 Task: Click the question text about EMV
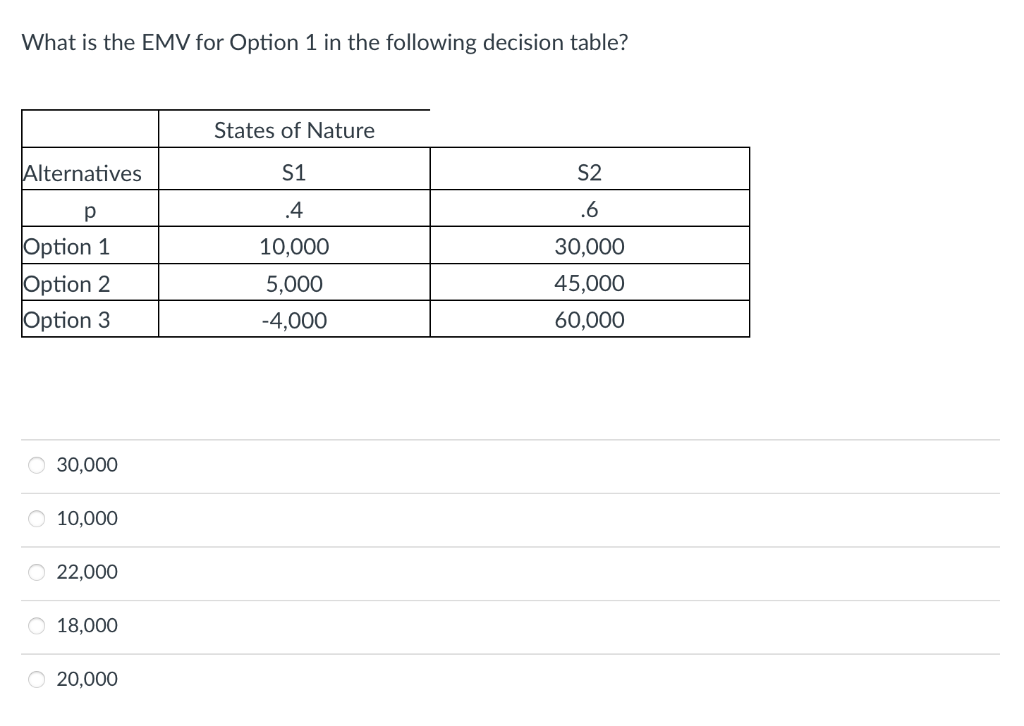324,42
